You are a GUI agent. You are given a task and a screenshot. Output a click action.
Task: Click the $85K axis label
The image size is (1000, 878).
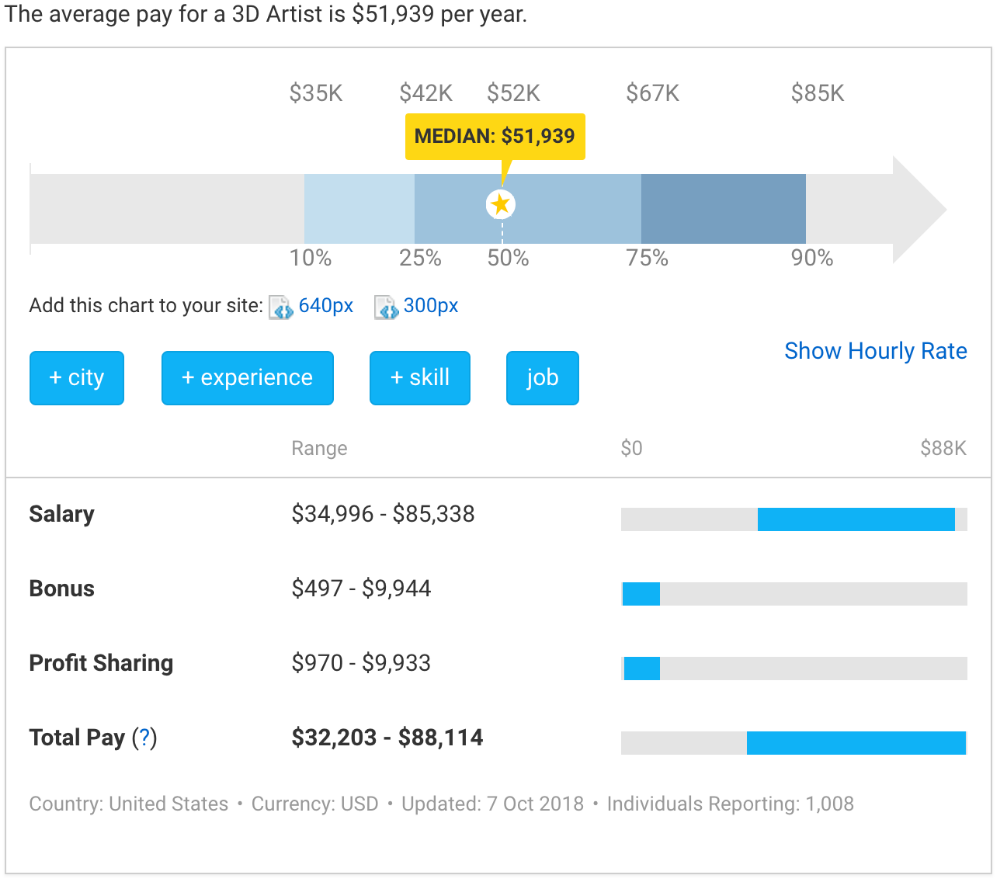tap(817, 92)
